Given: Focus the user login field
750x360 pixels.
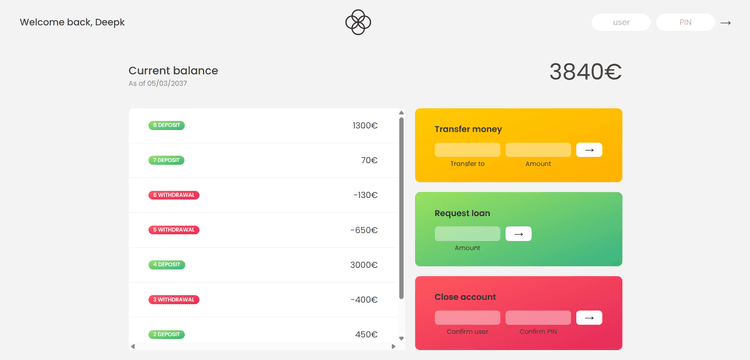Looking at the screenshot, I should click(621, 22).
